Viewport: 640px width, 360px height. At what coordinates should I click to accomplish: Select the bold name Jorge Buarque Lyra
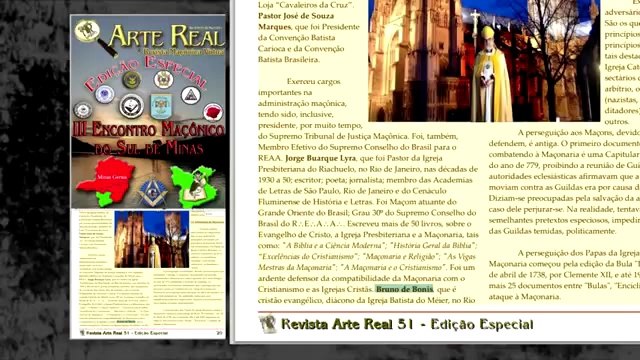pyautogui.click(x=320, y=158)
